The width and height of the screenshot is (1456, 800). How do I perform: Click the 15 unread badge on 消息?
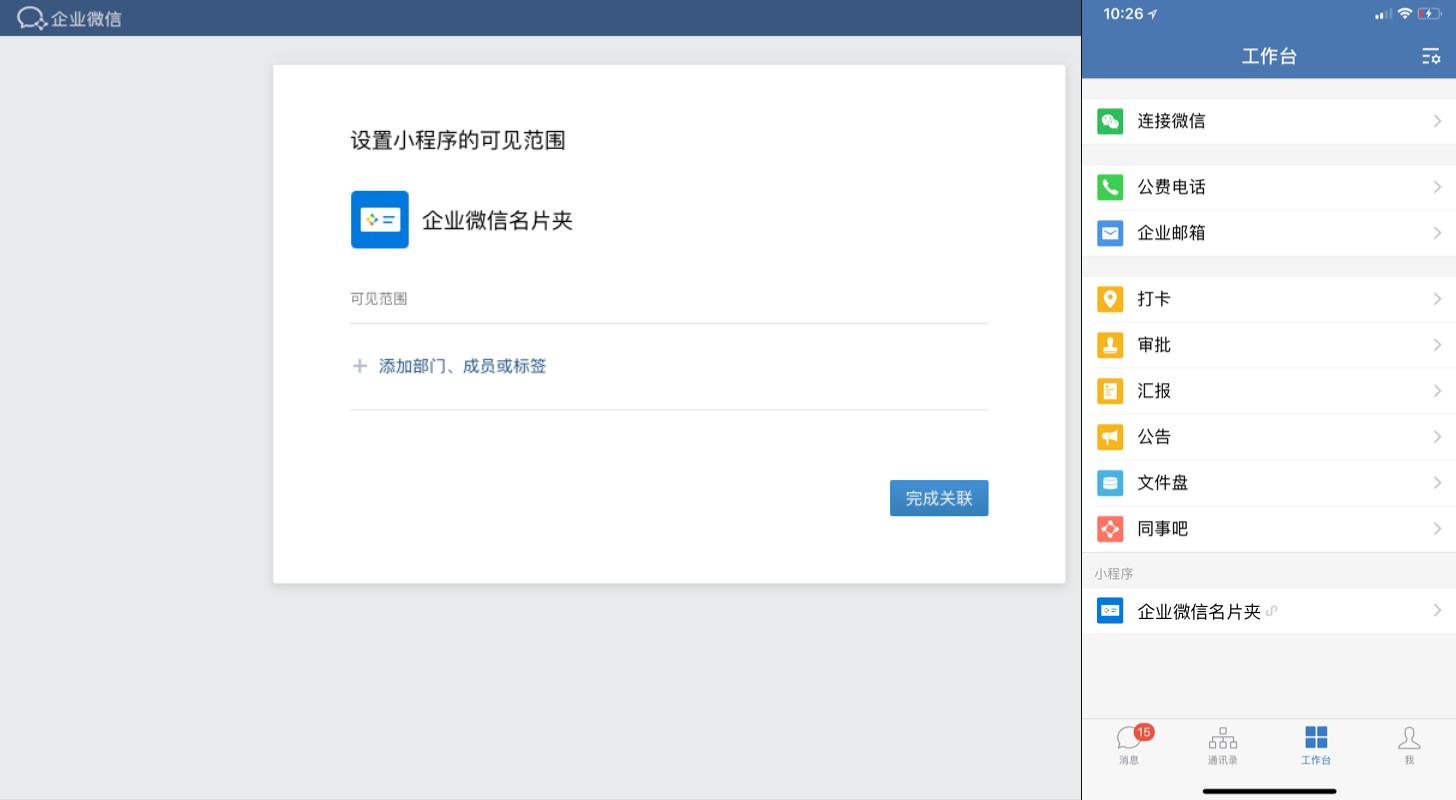tap(1144, 732)
